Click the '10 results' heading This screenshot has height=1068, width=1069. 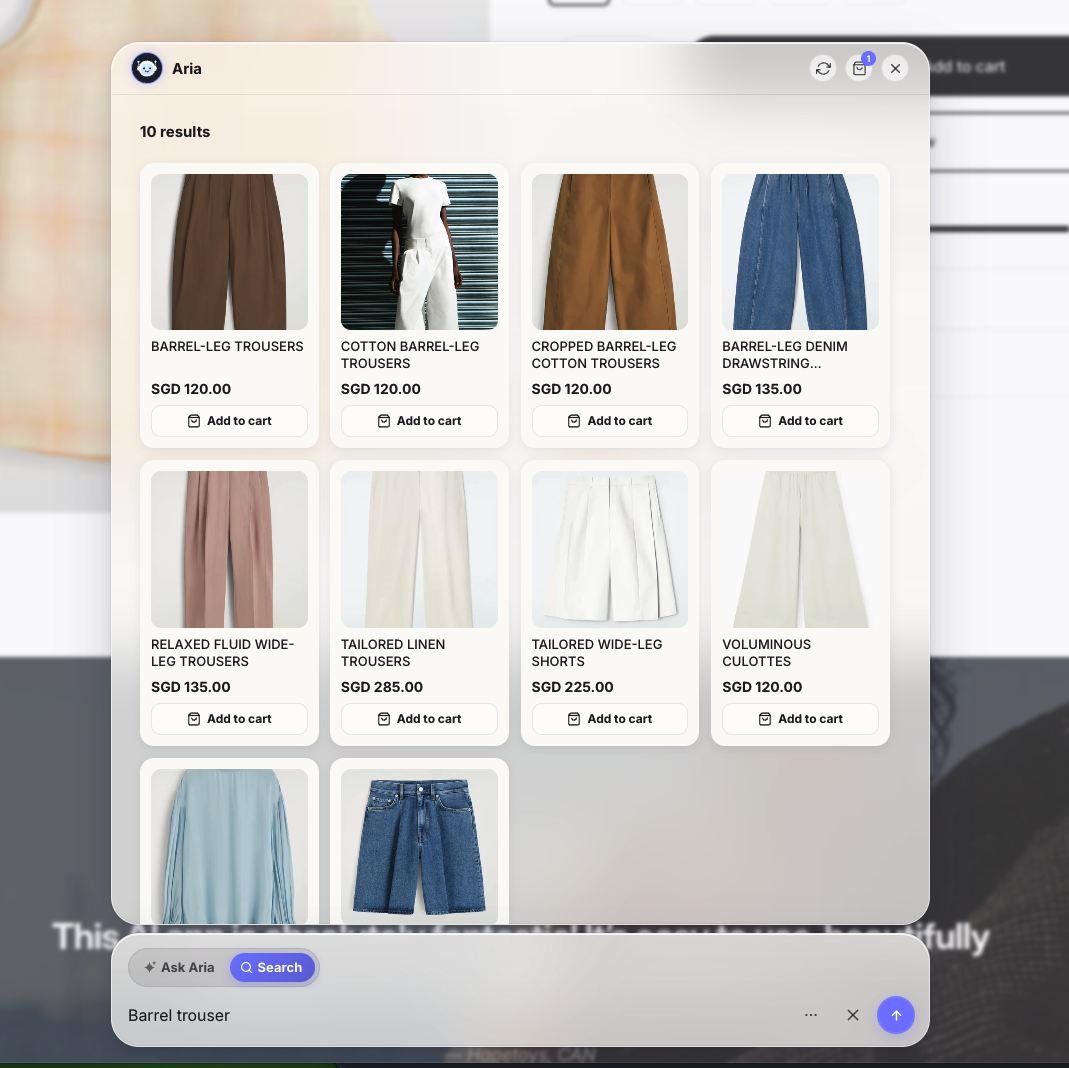tap(175, 132)
